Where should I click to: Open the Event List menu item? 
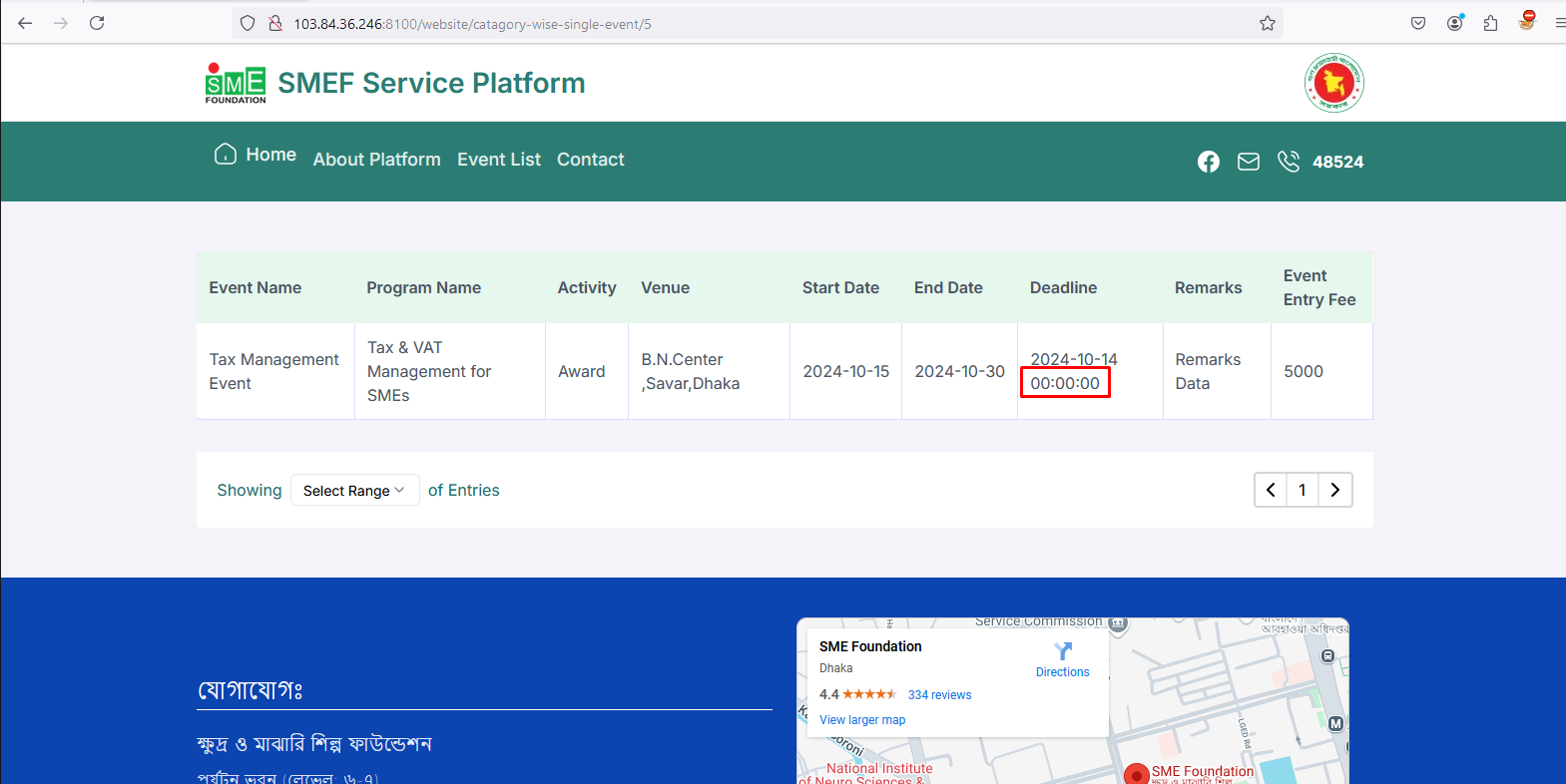(x=499, y=160)
